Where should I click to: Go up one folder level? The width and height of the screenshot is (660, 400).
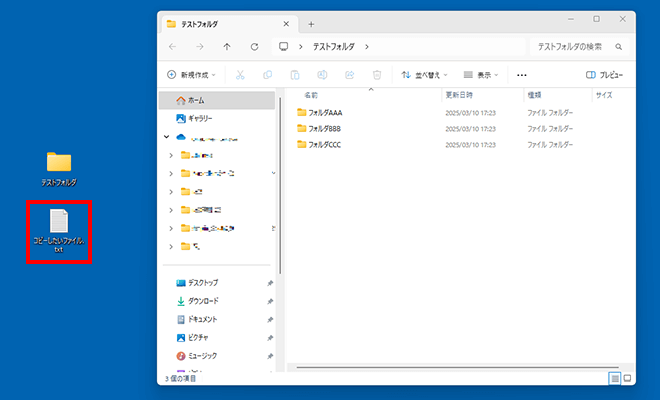(x=227, y=47)
